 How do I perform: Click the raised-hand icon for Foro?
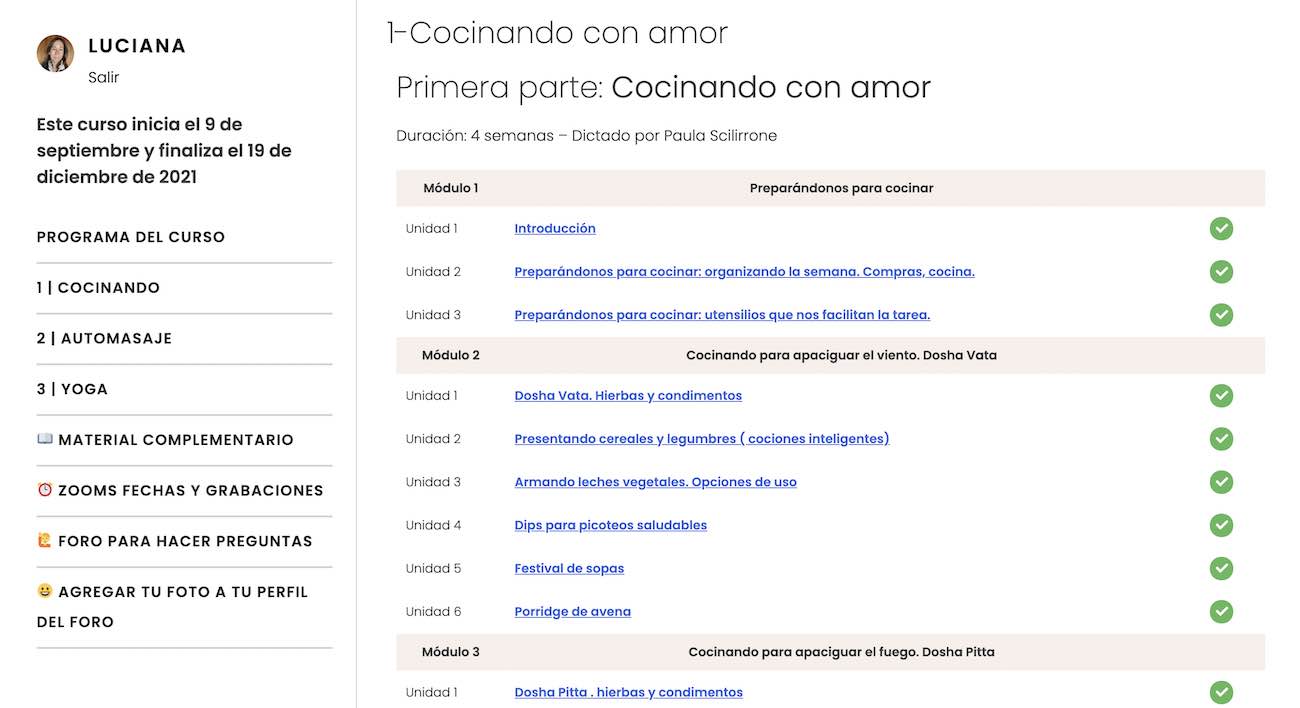tap(45, 540)
